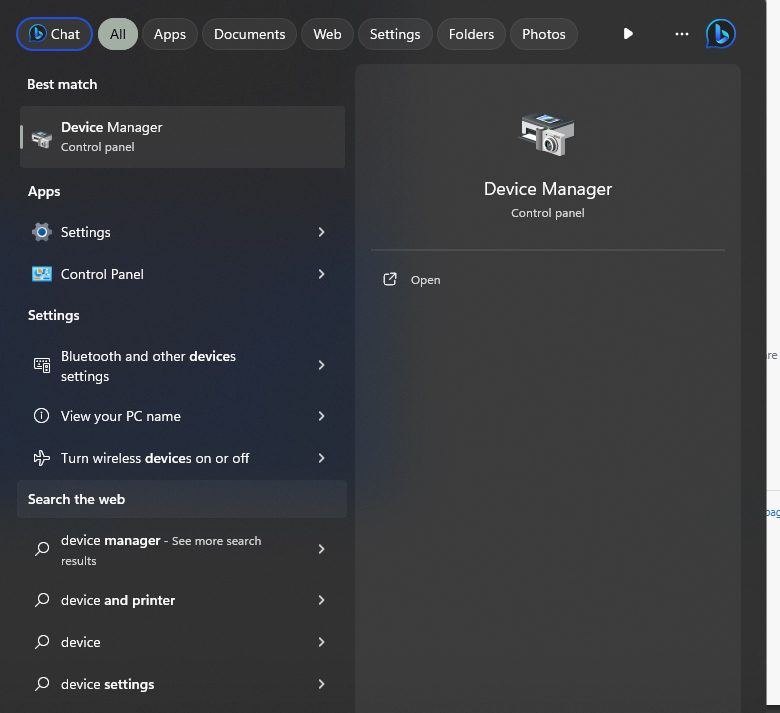This screenshot has width=780, height=713.
Task: Click search icon beside device and printer
Action: (42, 600)
